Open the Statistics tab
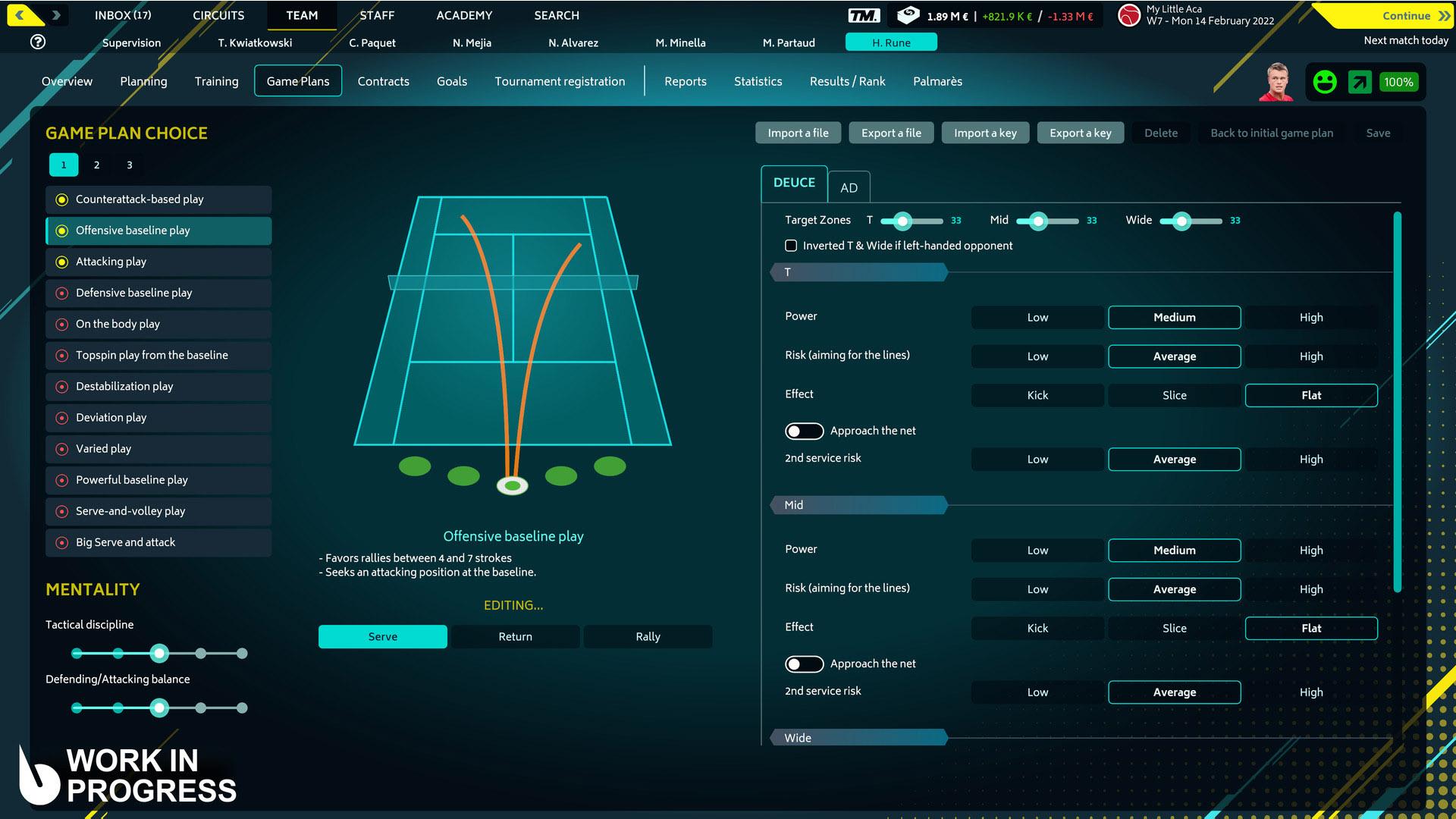 [x=758, y=81]
